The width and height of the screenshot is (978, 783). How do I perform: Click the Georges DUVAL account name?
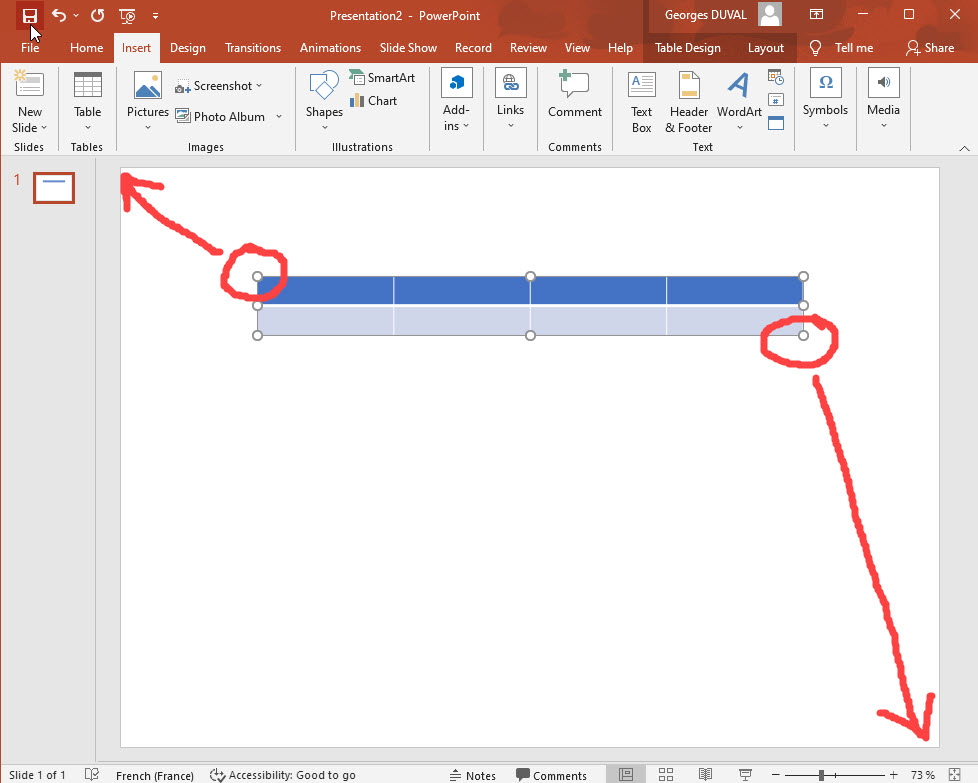[x=705, y=15]
